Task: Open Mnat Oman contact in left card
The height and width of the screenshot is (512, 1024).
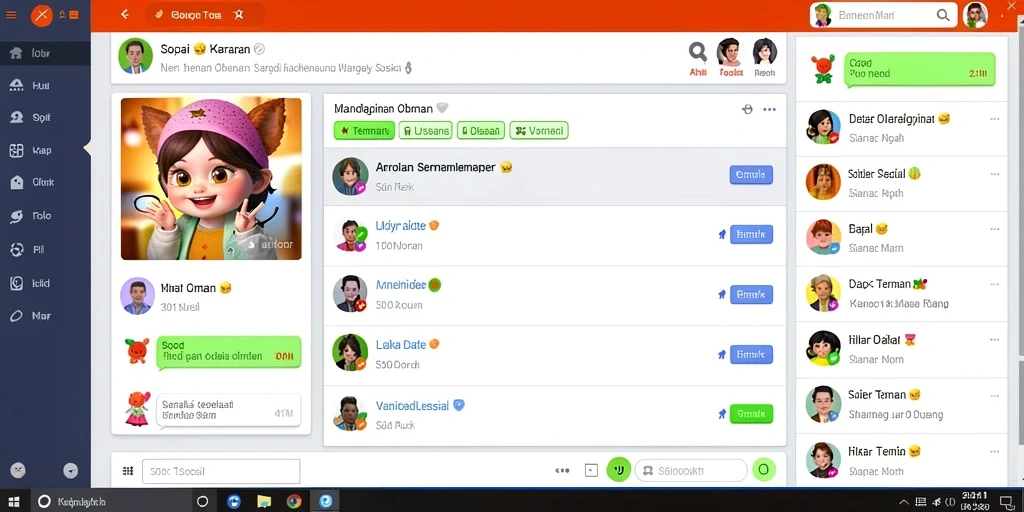Action: tap(211, 296)
